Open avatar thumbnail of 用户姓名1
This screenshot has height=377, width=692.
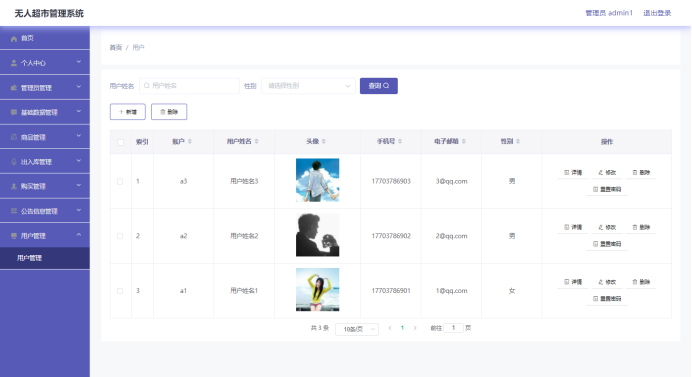tap(317, 290)
